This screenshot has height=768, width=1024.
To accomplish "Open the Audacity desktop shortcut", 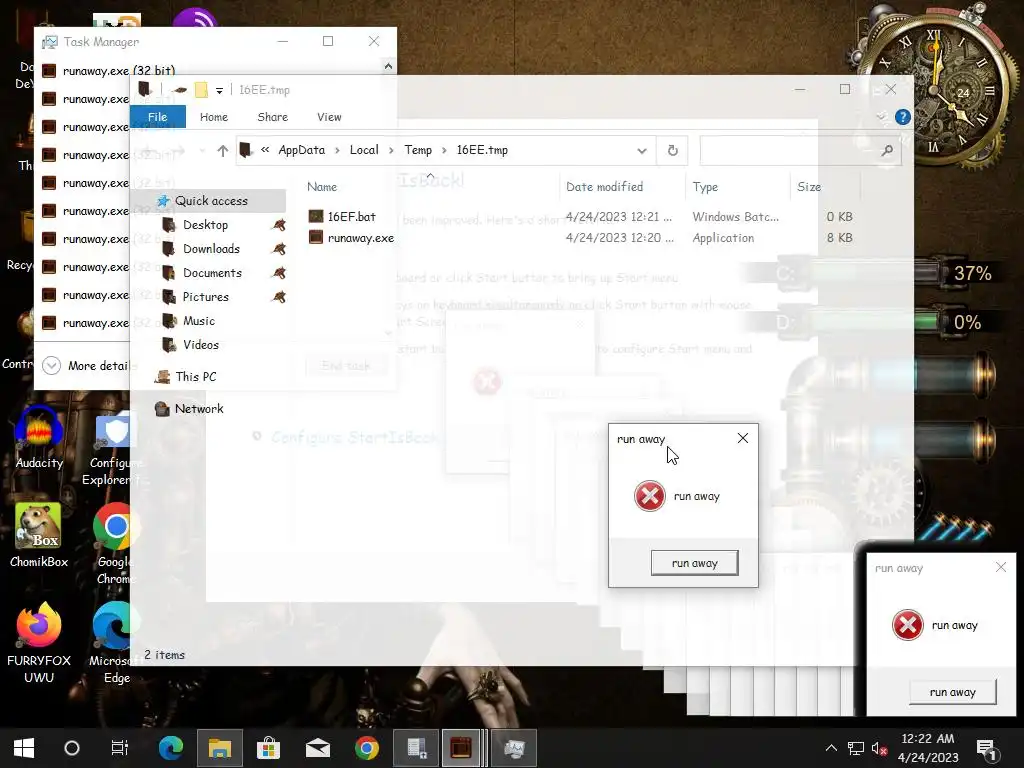I will point(39,438).
